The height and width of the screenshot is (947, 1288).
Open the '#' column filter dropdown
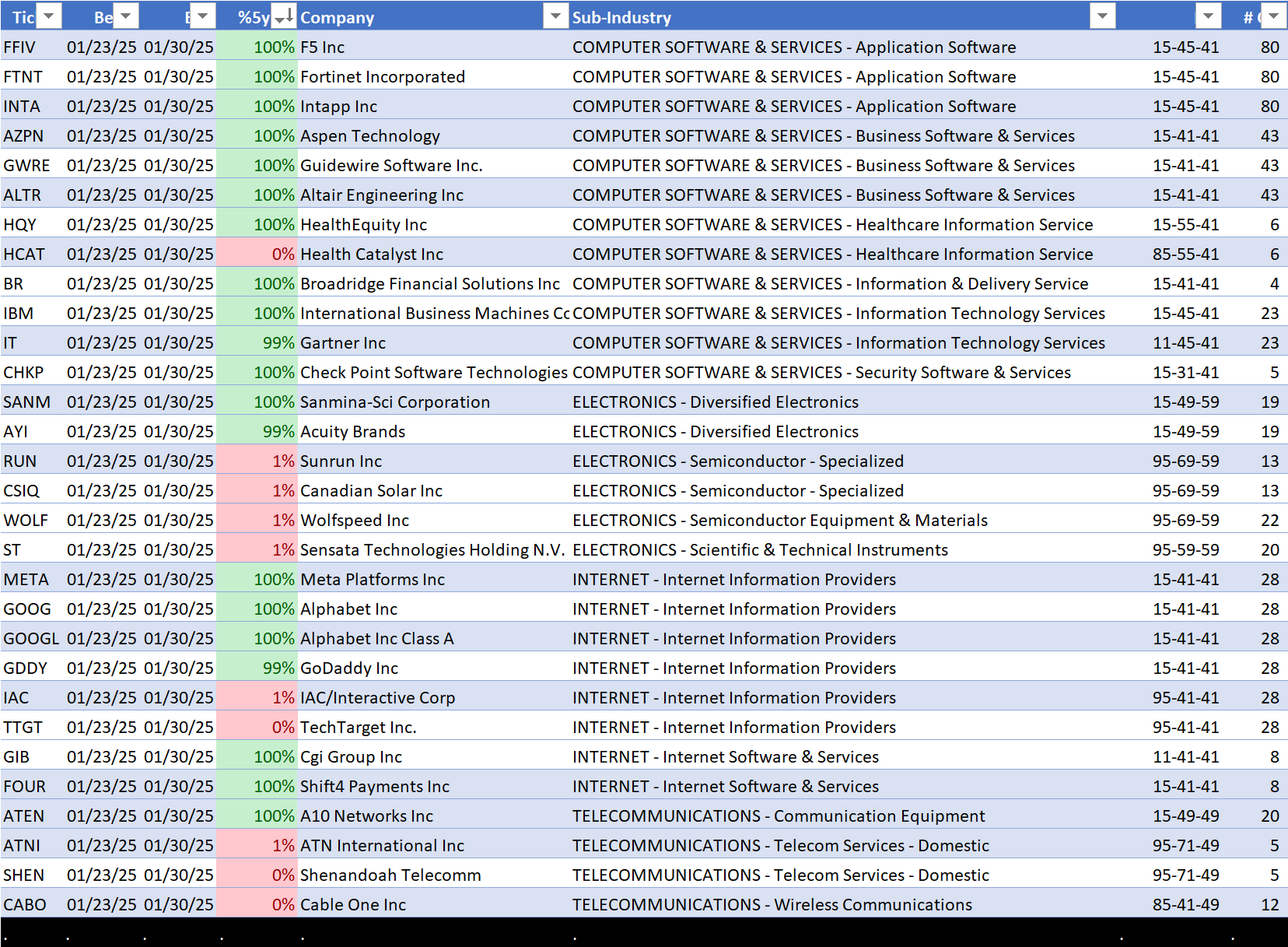click(x=1273, y=16)
